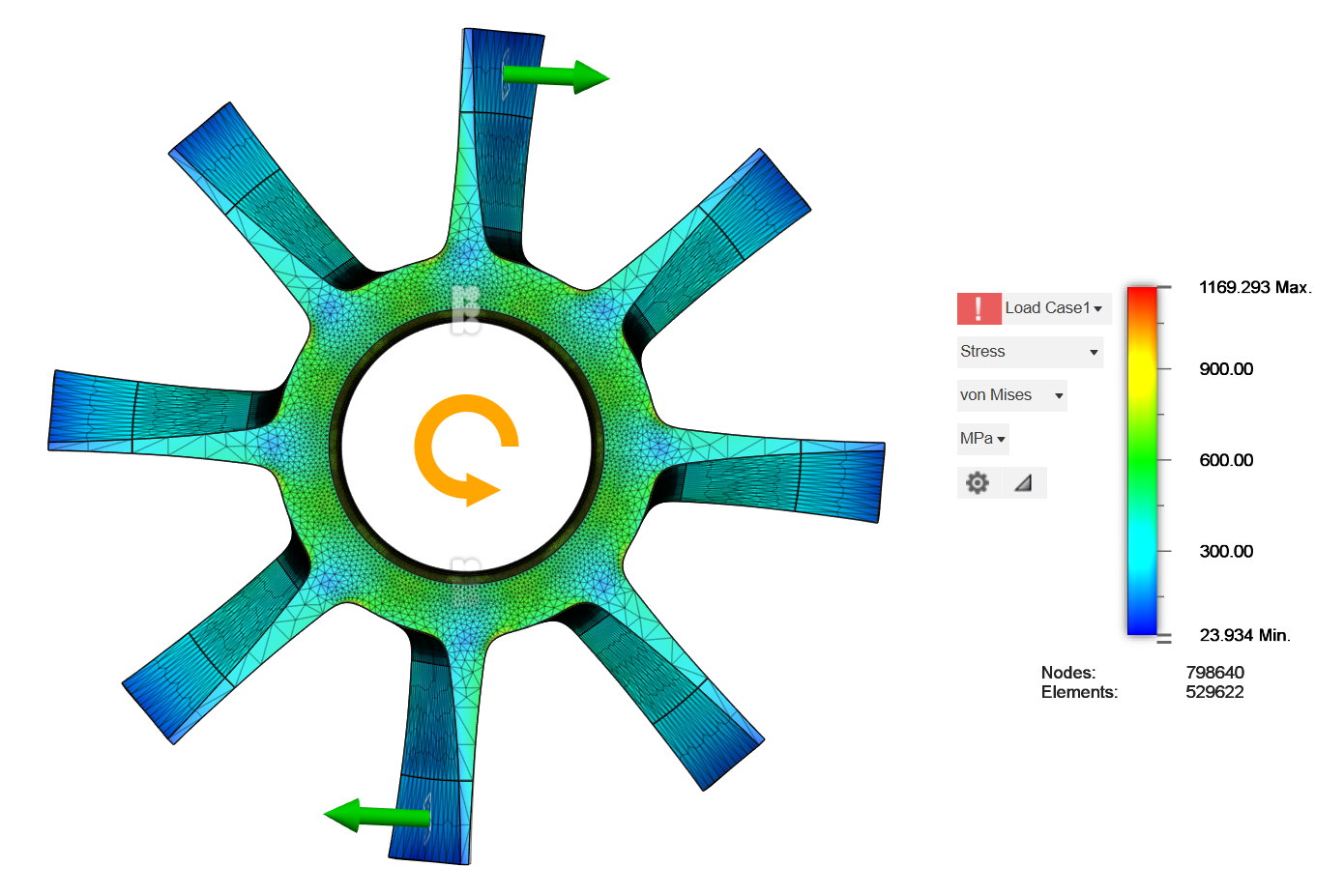Image resolution: width=1344 pixels, height=896 pixels.
Task: Click the green force arrow pointing right
Action: [x=555, y=76]
